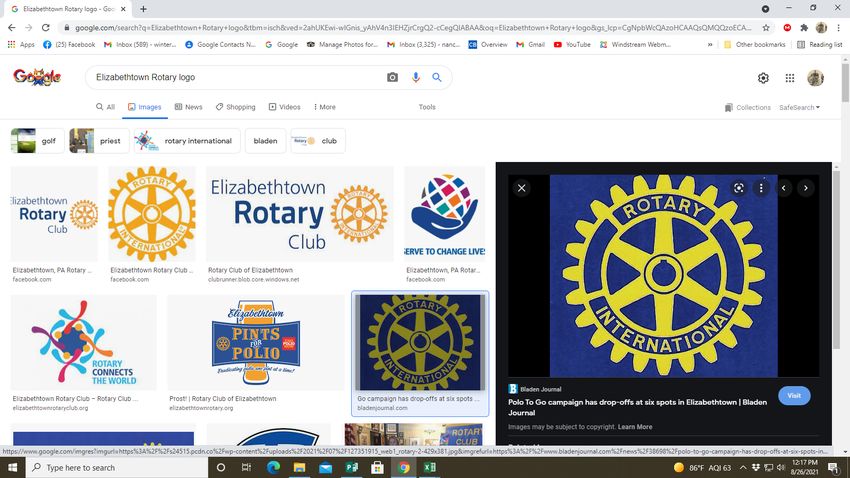Filter results by bladen chip

[x=265, y=141]
